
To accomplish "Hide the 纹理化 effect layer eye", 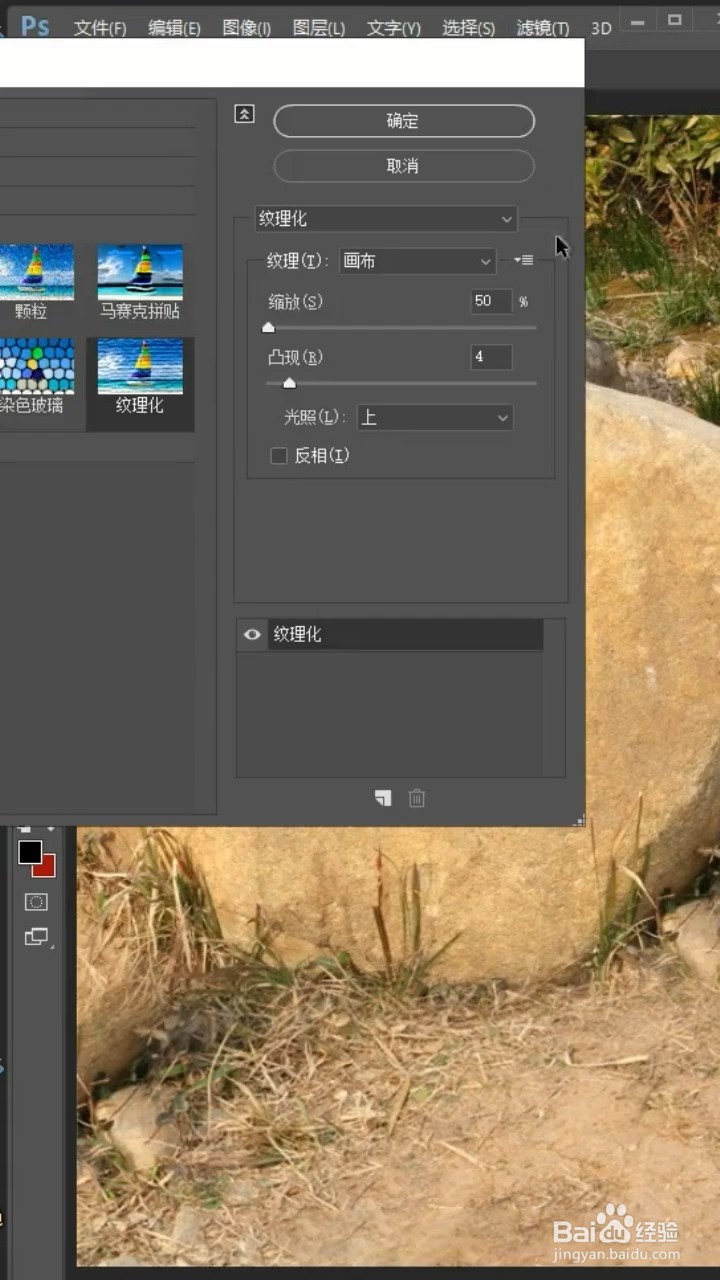I will tap(252, 634).
